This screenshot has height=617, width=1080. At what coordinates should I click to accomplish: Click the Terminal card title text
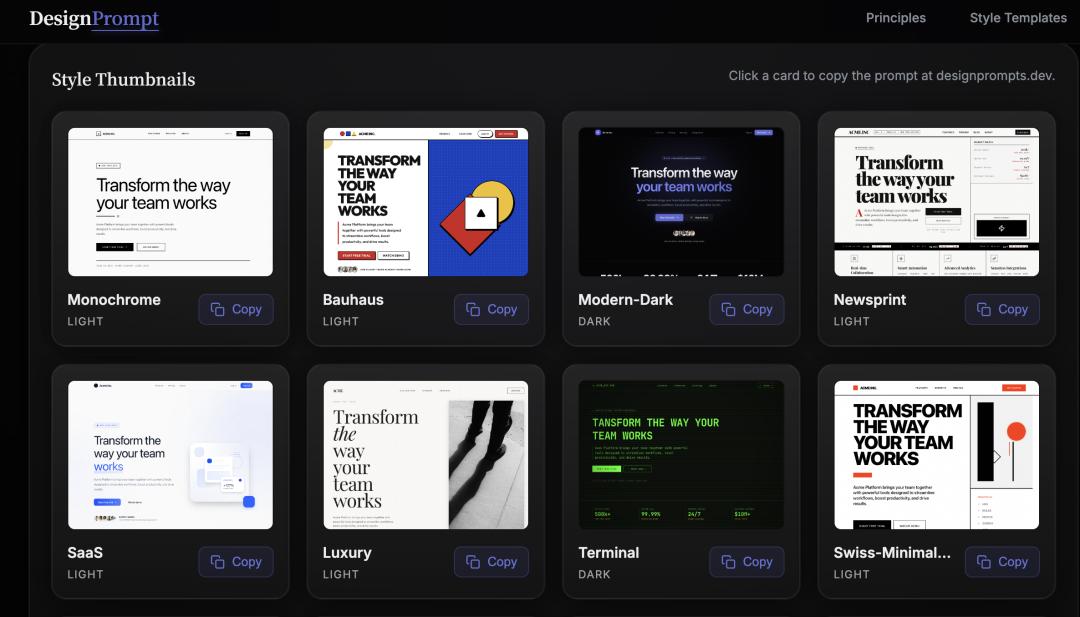click(609, 553)
